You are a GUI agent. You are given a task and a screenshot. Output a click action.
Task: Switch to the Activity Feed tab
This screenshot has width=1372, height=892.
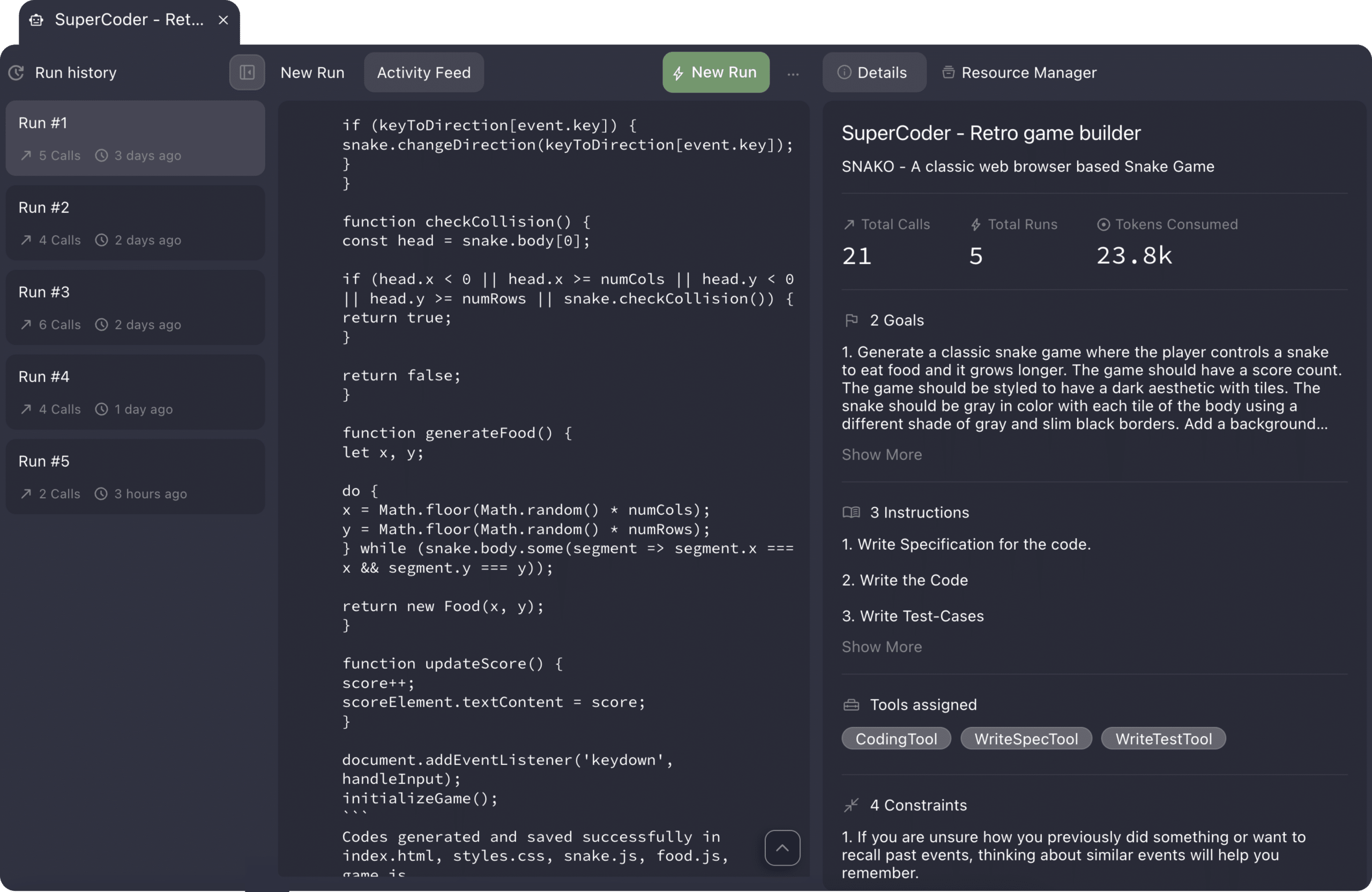(x=424, y=73)
